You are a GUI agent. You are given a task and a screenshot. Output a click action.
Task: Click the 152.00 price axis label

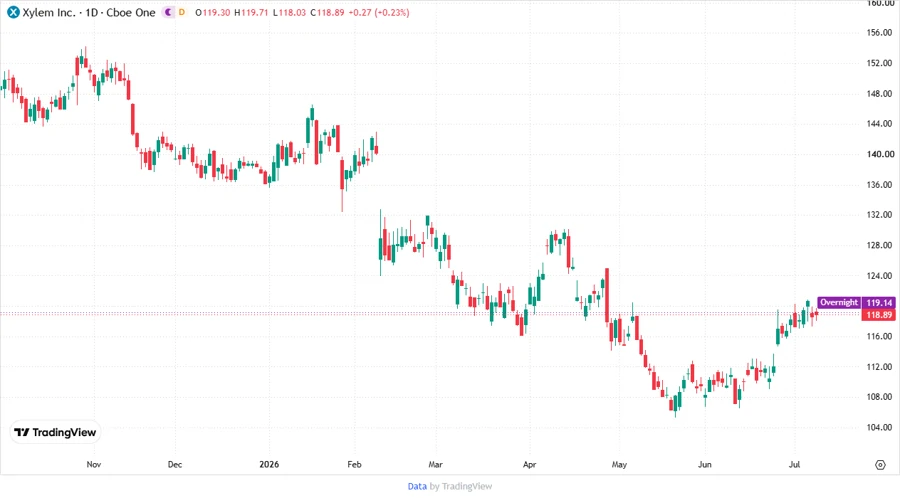(x=880, y=63)
